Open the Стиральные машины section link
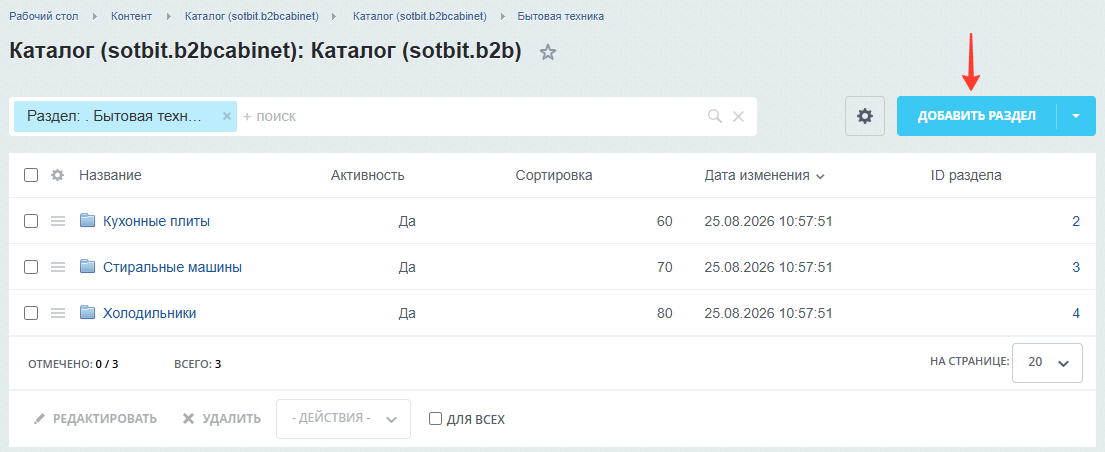Image resolution: width=1105 pixels, height=452 pixels. [x=173, y=267]
